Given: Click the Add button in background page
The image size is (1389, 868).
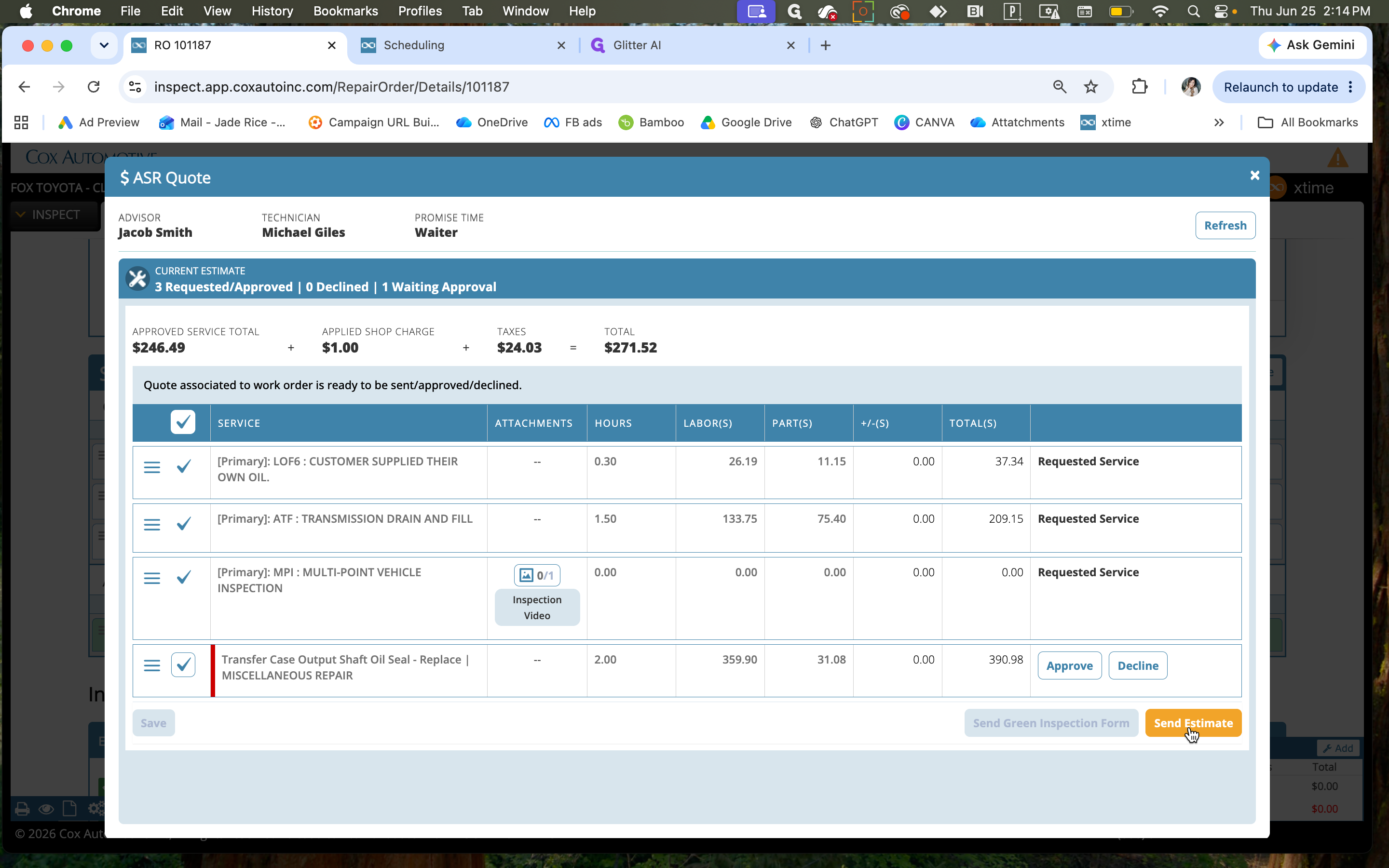Looking at the screenshot, I should click(1338, 748).
